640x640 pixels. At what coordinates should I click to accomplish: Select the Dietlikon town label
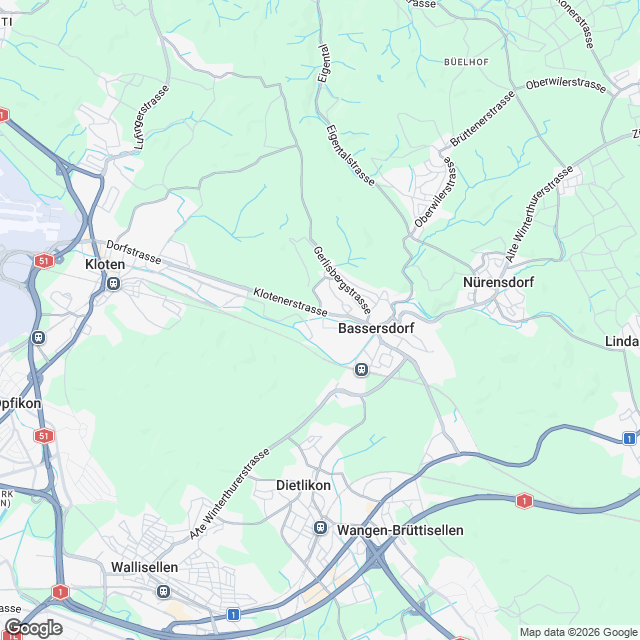(x=303, y=485)
